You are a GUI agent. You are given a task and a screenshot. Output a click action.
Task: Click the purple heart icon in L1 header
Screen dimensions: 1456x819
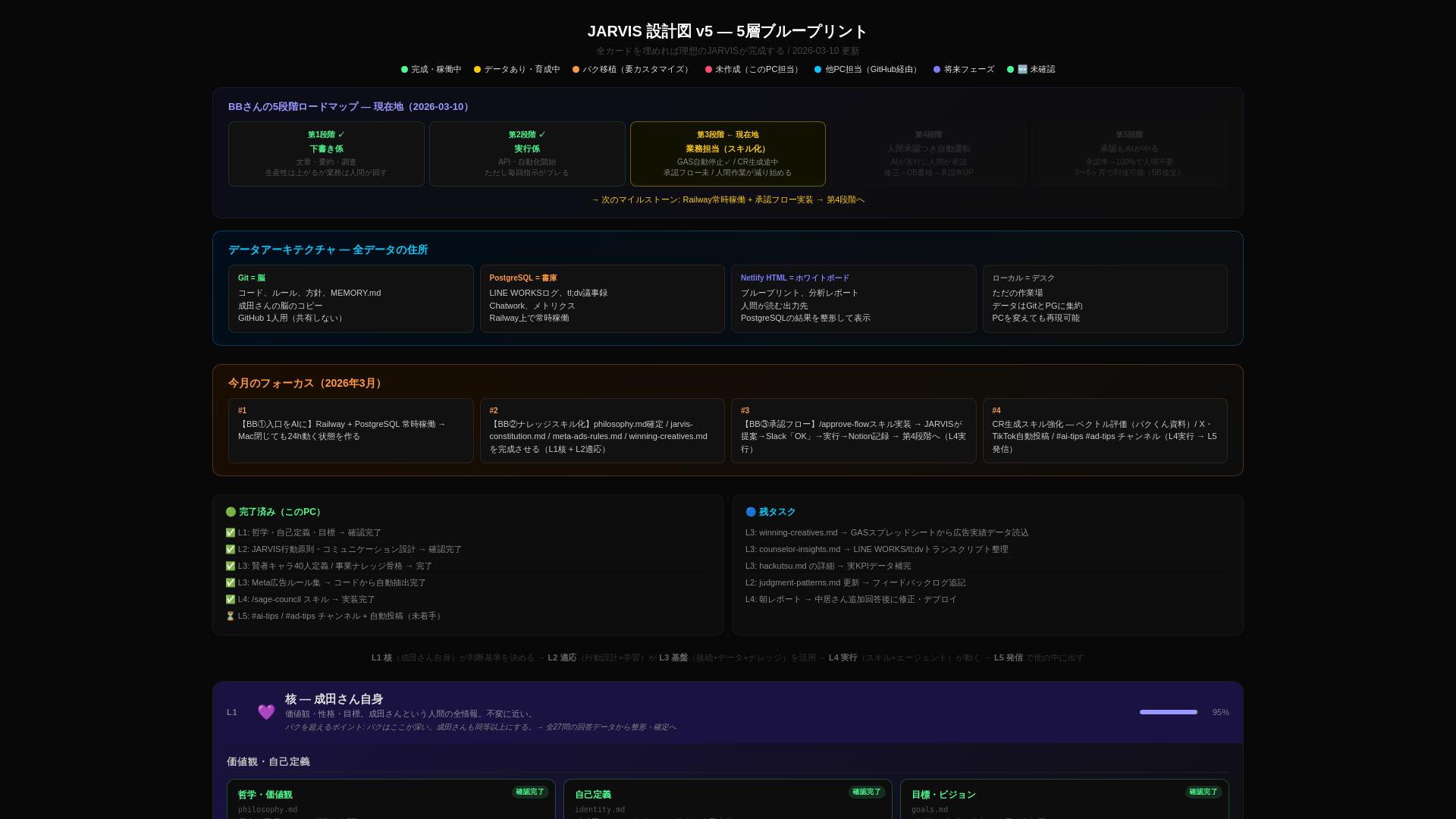coord(266,712)
